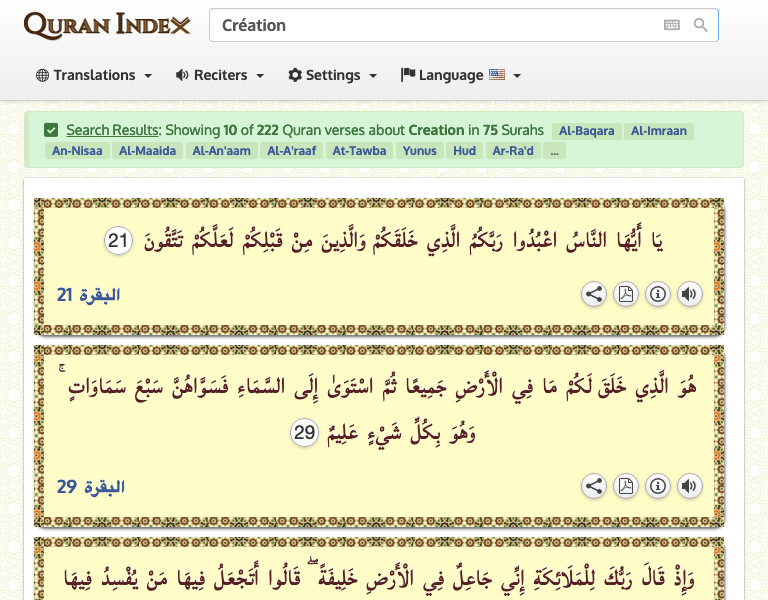Download PDF of verse 21
The width and height of the screenshot is (768, 600).
click(626, 294)
